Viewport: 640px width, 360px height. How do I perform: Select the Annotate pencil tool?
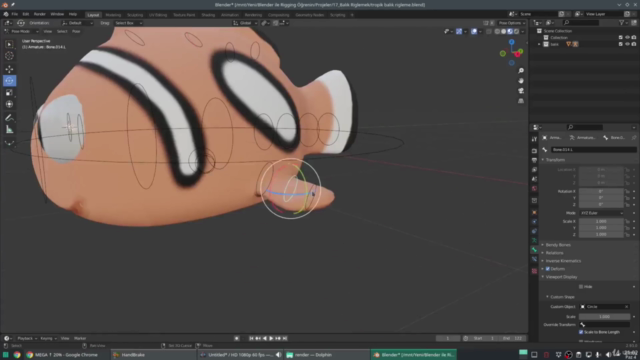pyautogui.click(x=9, y=118)
